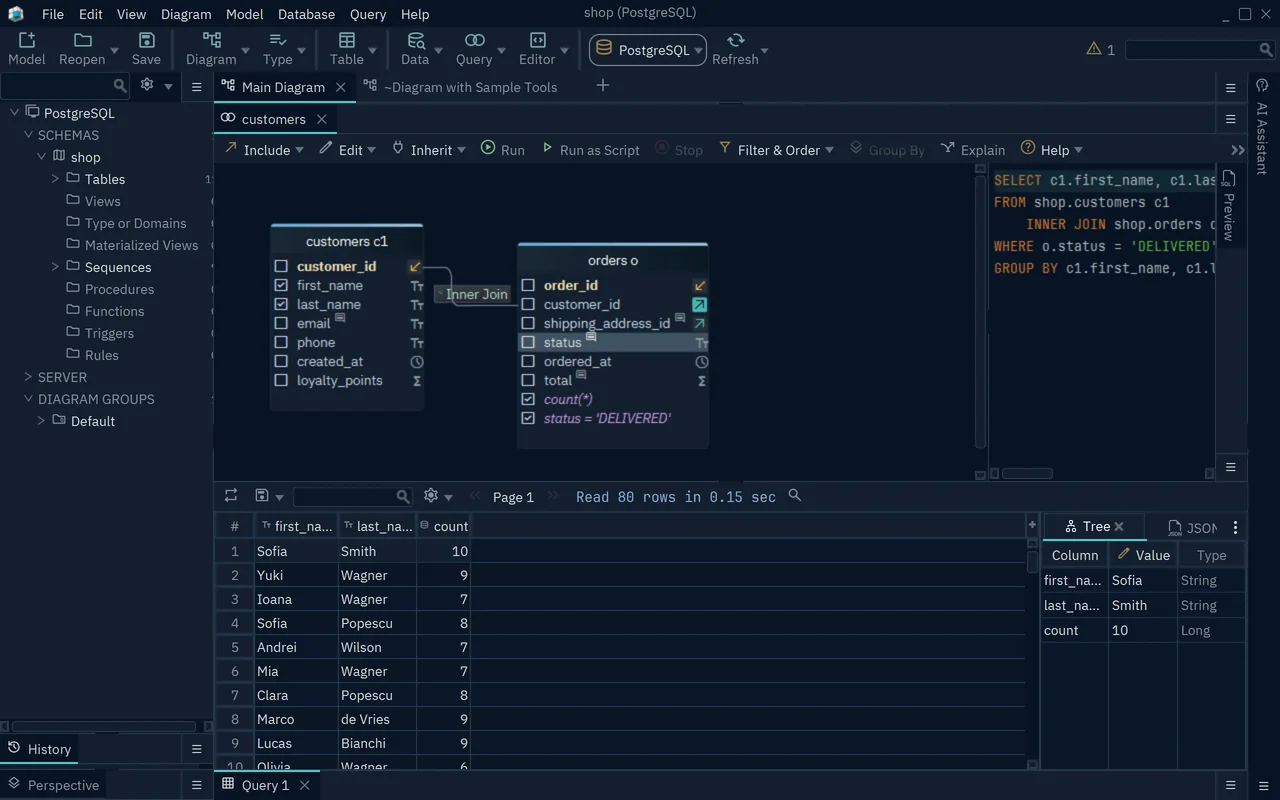The height and width of the screenshot is (800, 1280).
Task: Click Run as Script
Action: tap(590, 149)
